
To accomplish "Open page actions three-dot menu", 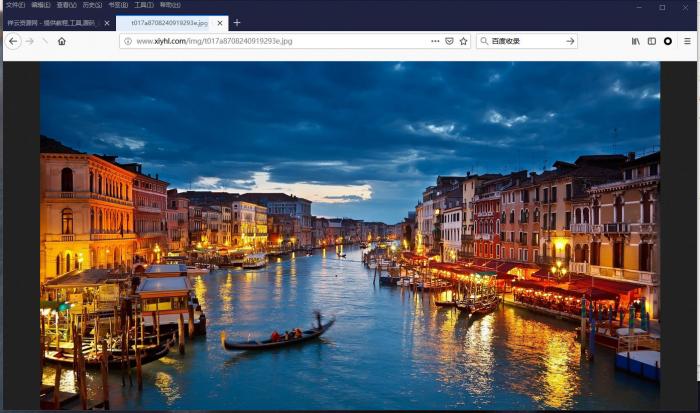I will (x=435, y=41).
